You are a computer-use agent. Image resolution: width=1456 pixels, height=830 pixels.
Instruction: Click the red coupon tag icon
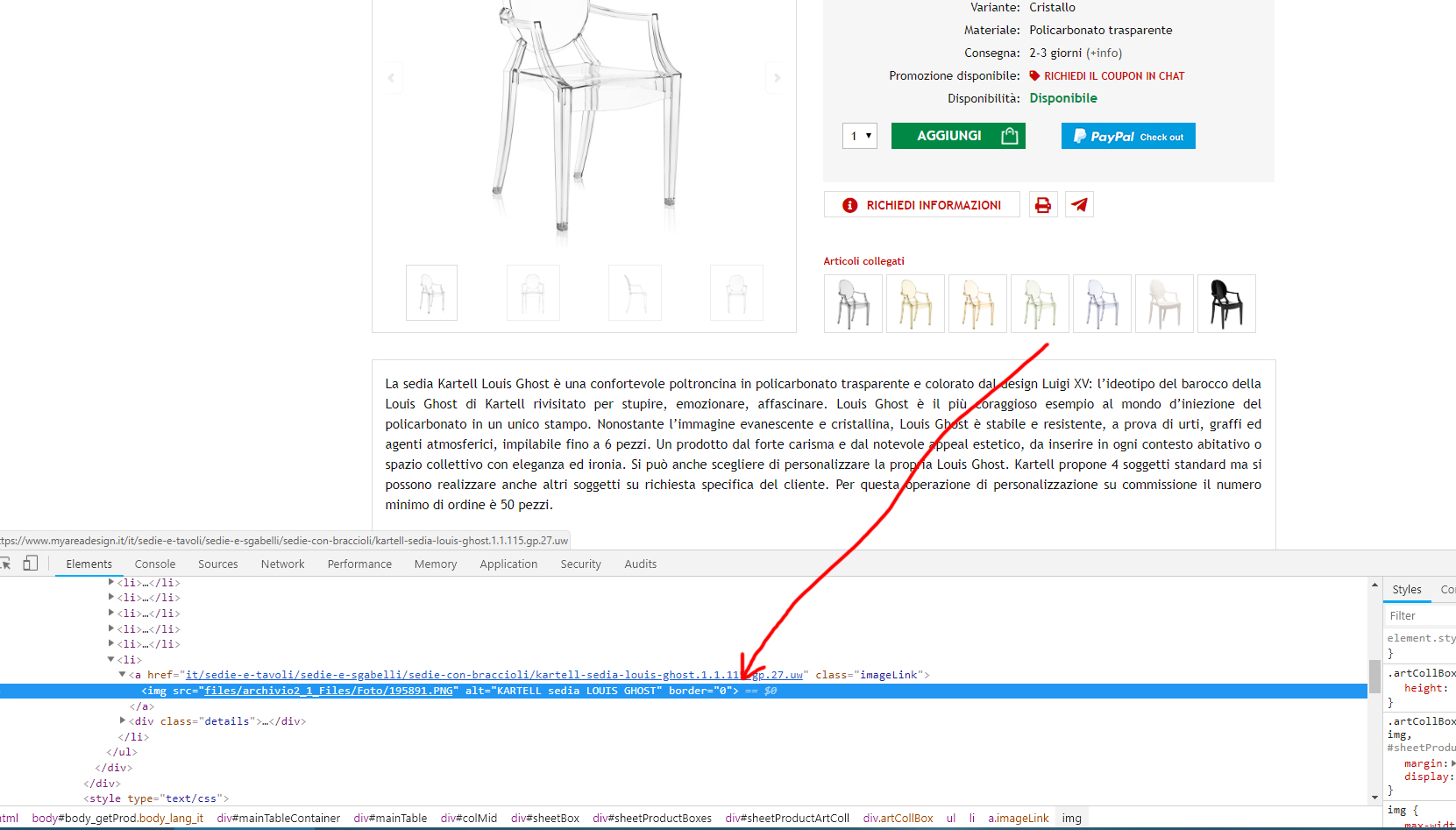point(1034,76)
